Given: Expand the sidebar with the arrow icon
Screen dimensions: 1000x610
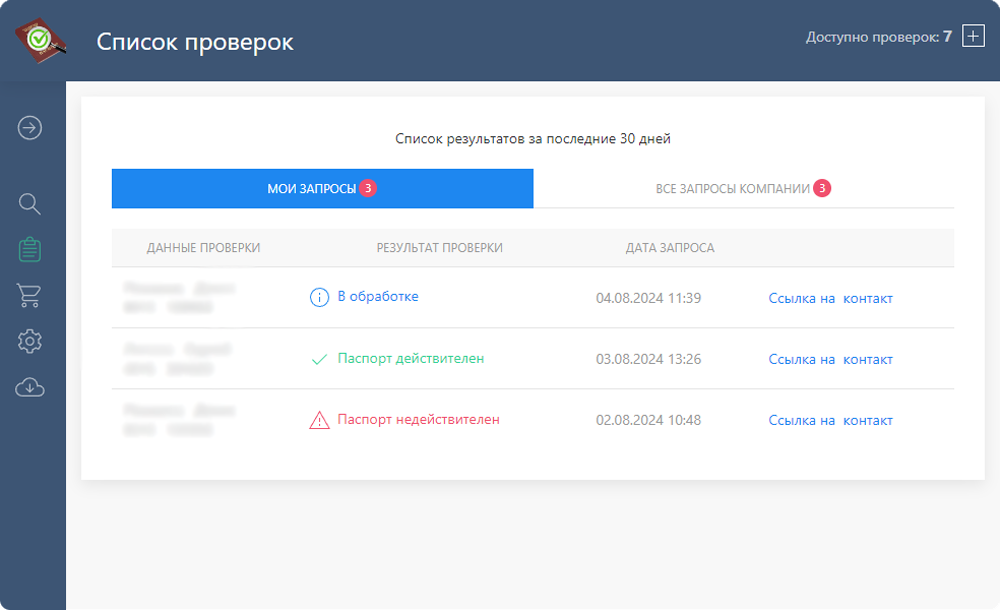Looking at the screenshot, I should 30,128.
